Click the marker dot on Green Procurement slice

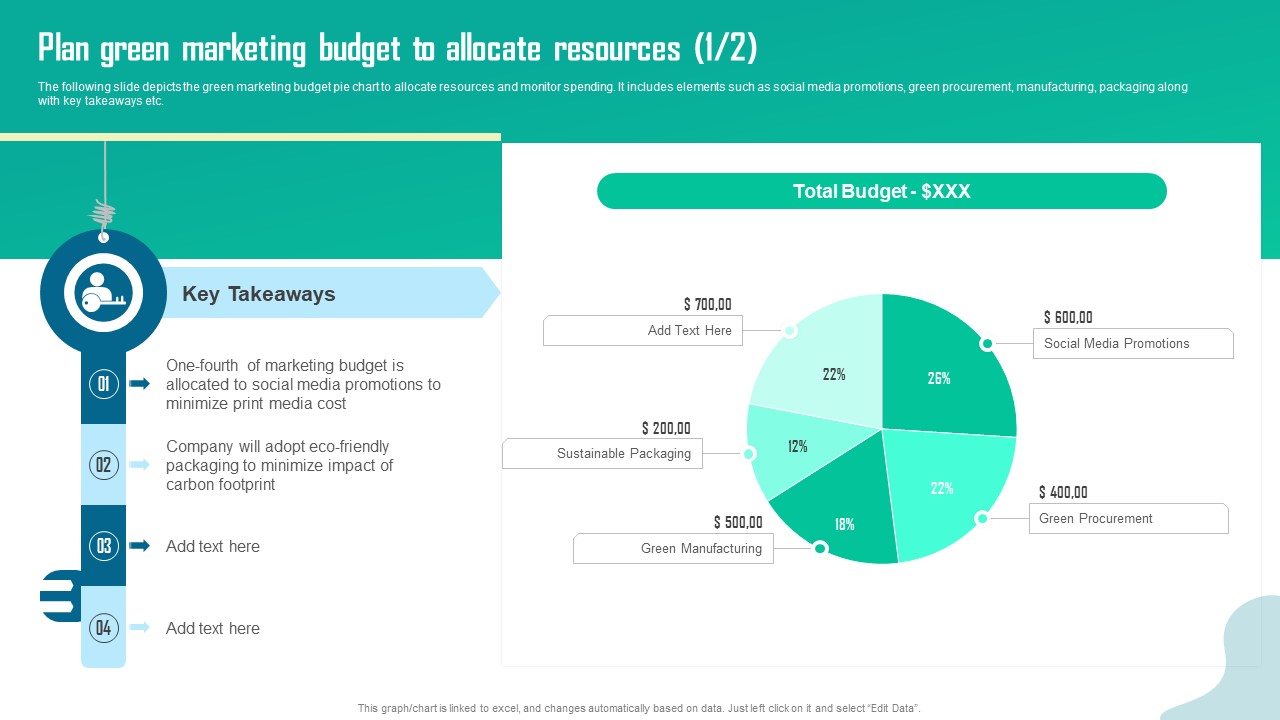tap(982, 518)
